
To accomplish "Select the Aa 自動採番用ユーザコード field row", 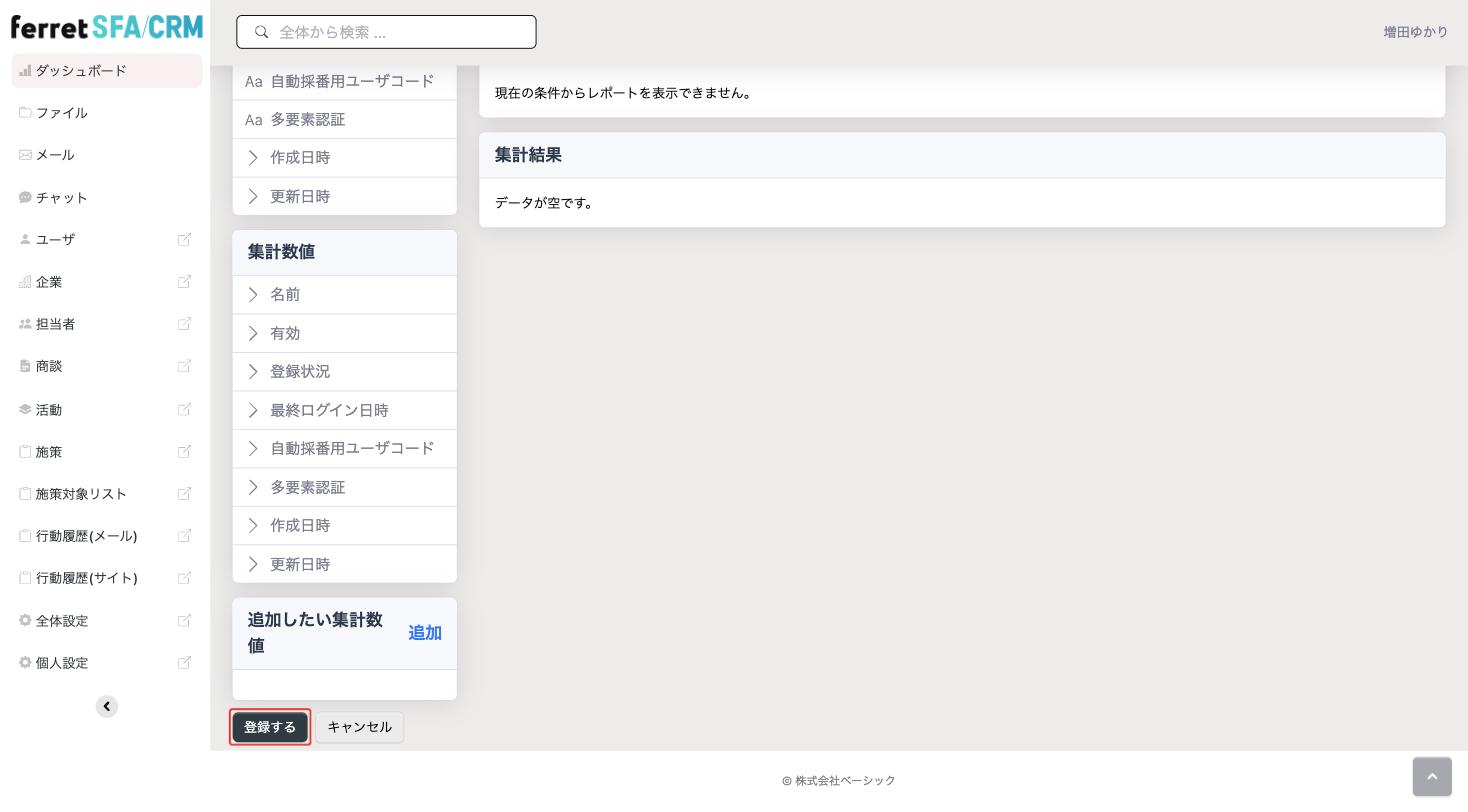I will pos(344,81).
